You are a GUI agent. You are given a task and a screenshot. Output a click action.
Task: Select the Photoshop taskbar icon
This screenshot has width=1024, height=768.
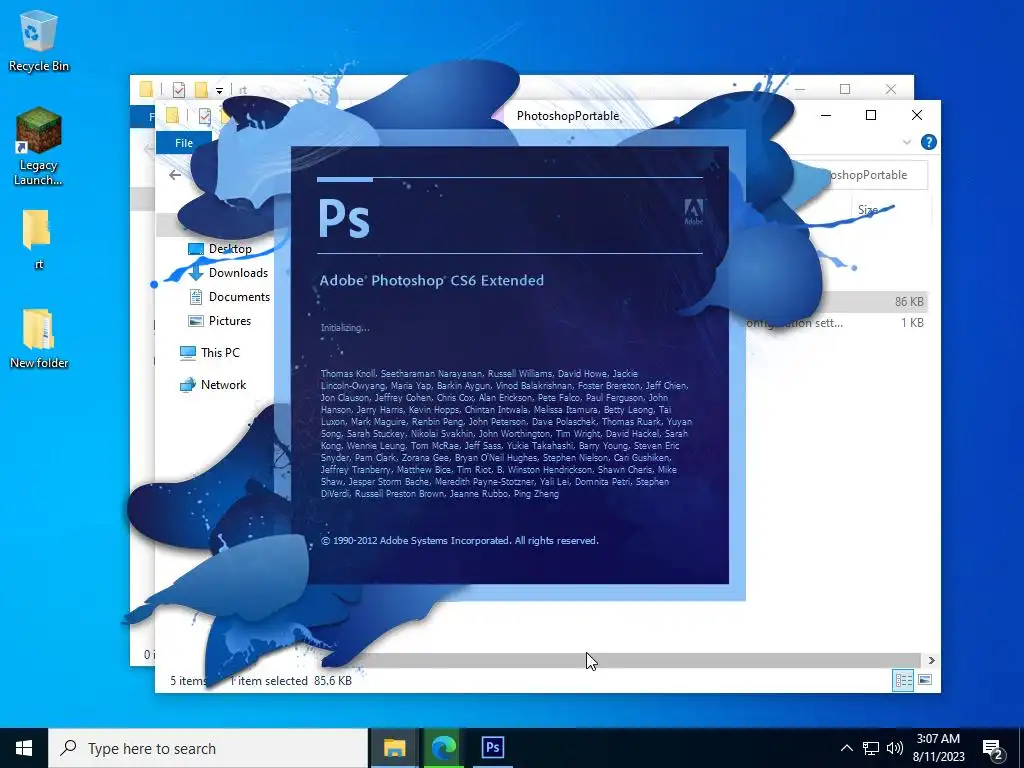pyautogui.click(x=493, y=748)
